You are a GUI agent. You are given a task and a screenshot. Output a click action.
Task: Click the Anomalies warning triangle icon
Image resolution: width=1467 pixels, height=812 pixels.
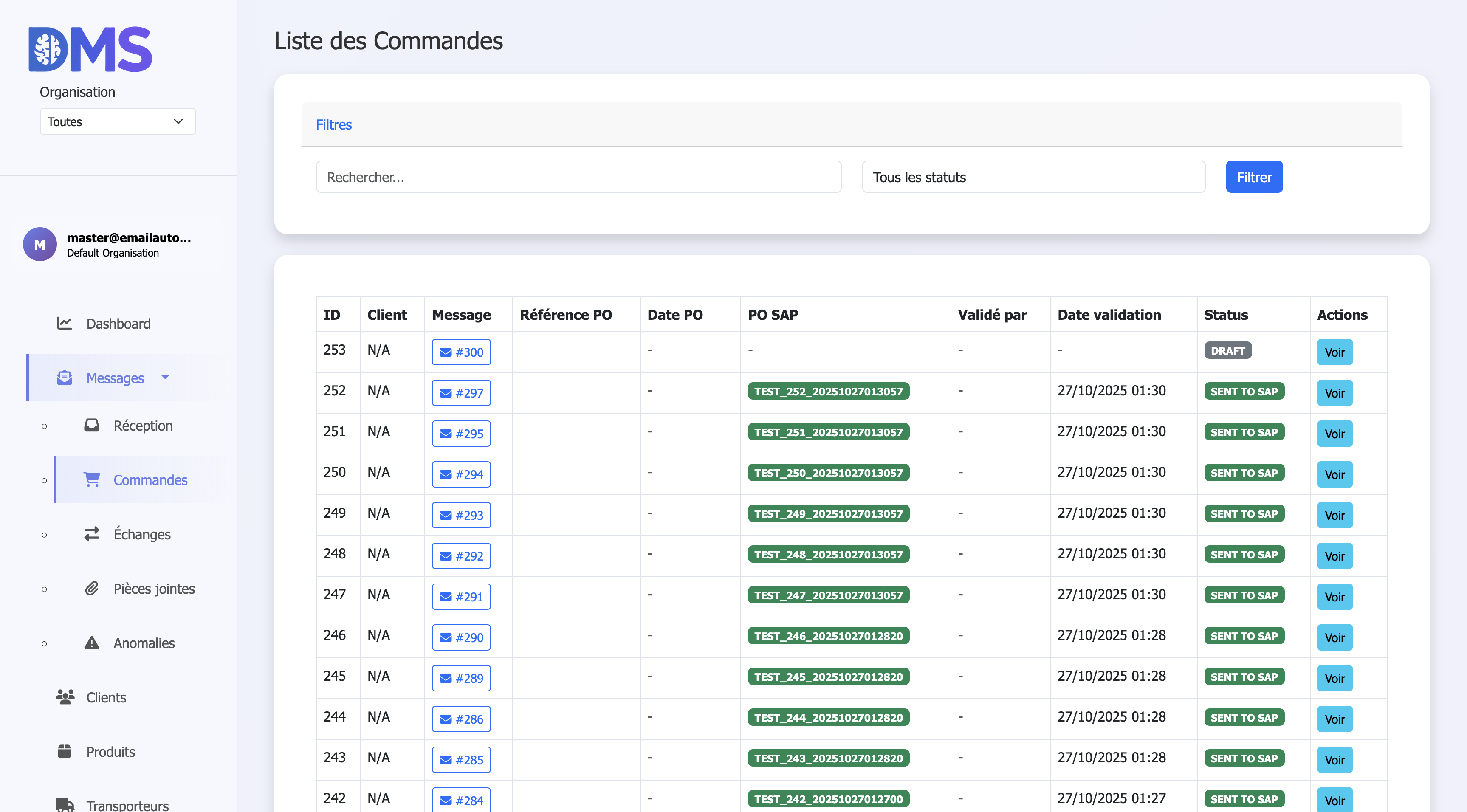click(92, 642)
